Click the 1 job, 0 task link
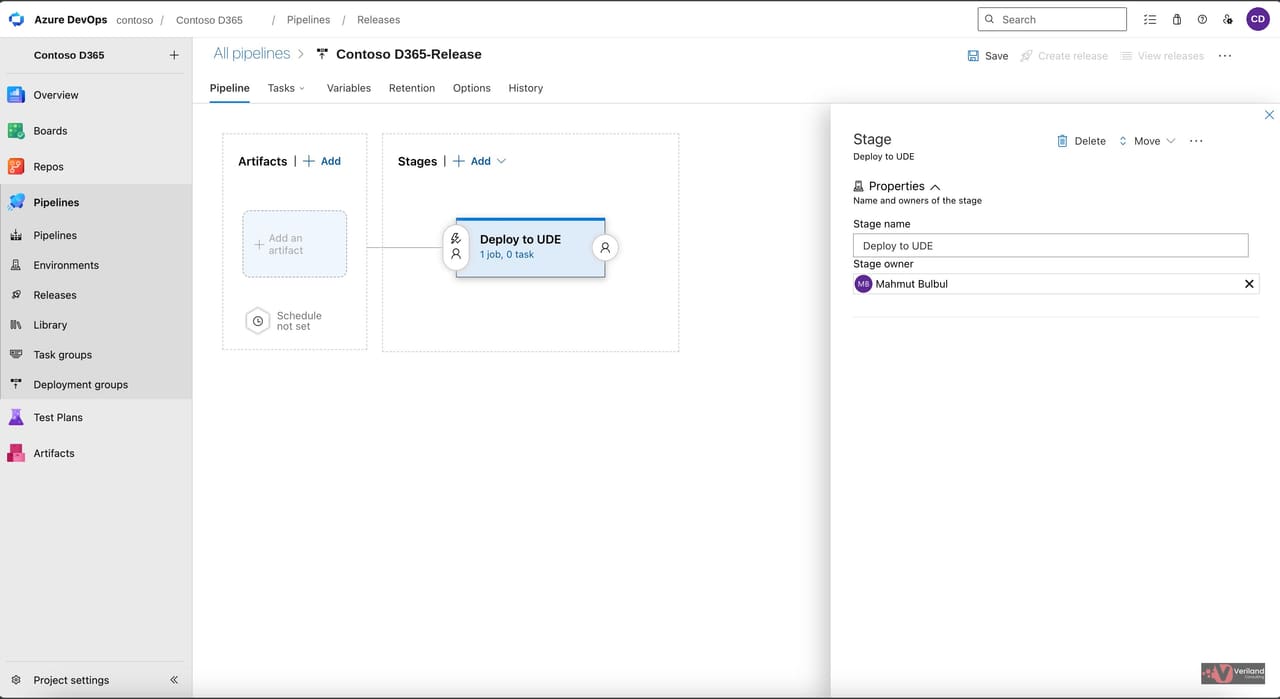Image resolution: width=1280 pixels, height=699 pixels. 507,255
